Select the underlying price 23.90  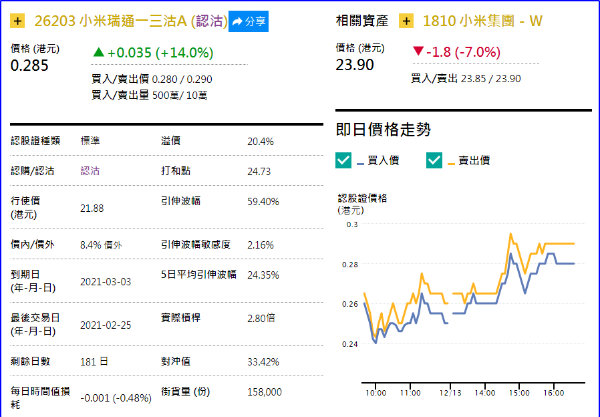click(355, 65)
